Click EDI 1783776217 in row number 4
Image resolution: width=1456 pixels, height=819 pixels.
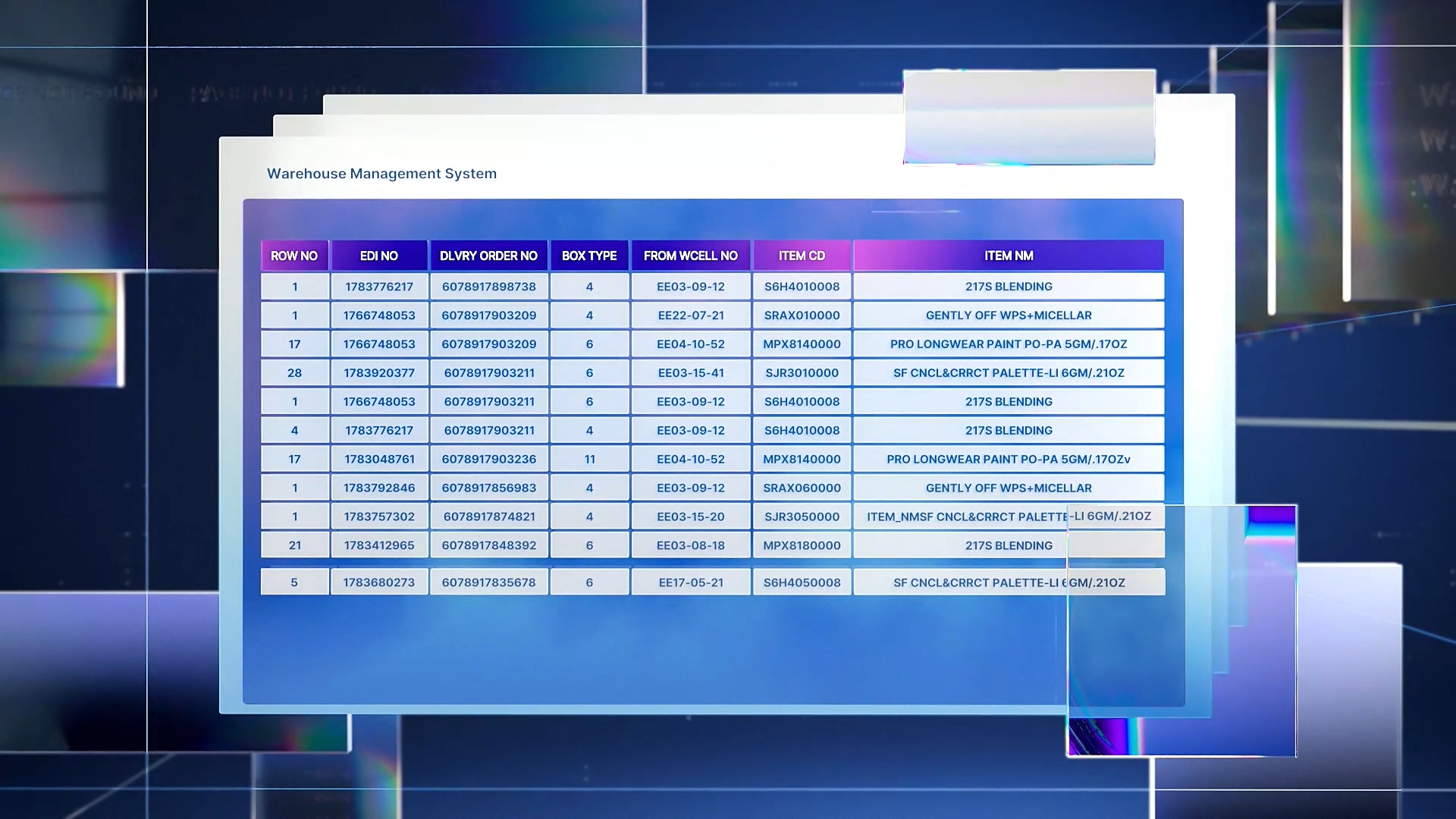379,431
